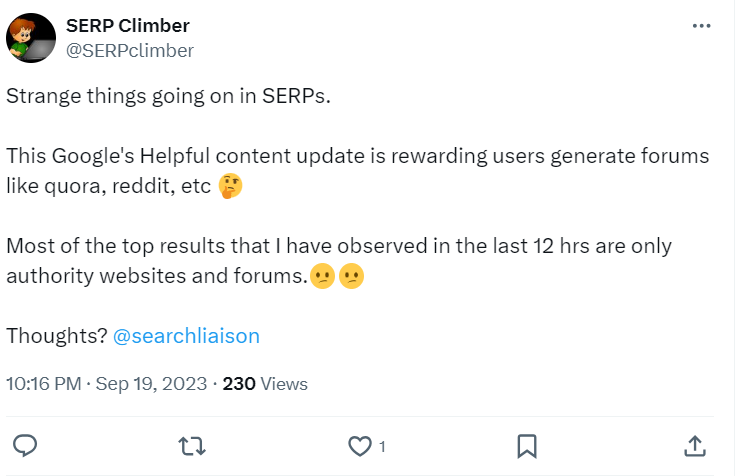The image size is (743, 476).
Task: Click the last confused face emoji
Action: (x=351, y=276)
